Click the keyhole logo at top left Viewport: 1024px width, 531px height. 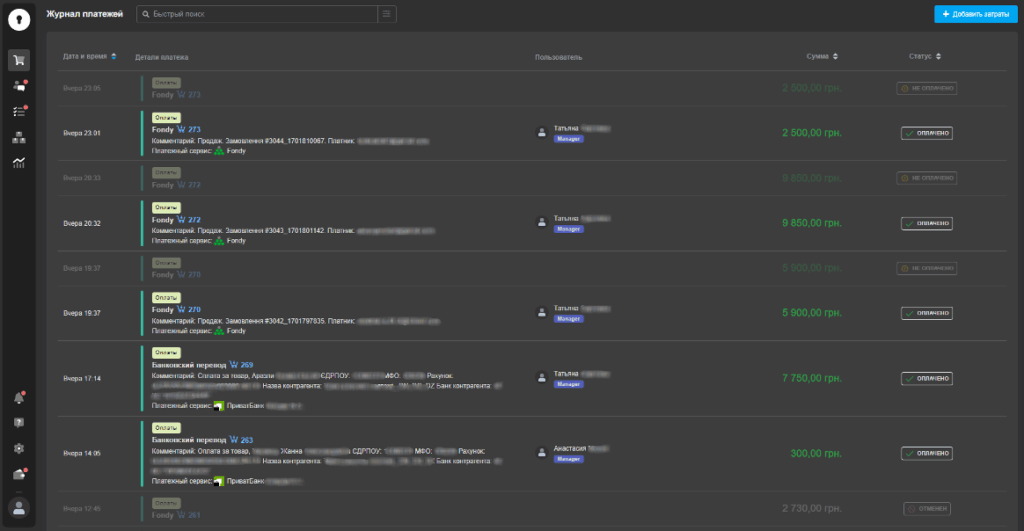pyautogui.click(x=18, y=20)
